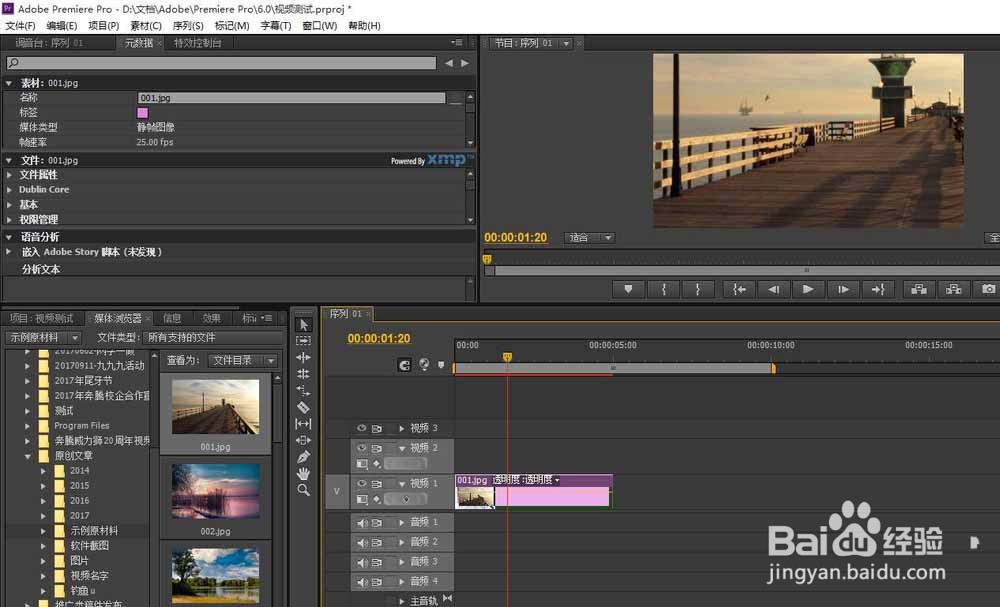Image resolution: width=1000 pixels, height=607 pixels.
Task: Click the Lift button
Action: click(919, 289)
